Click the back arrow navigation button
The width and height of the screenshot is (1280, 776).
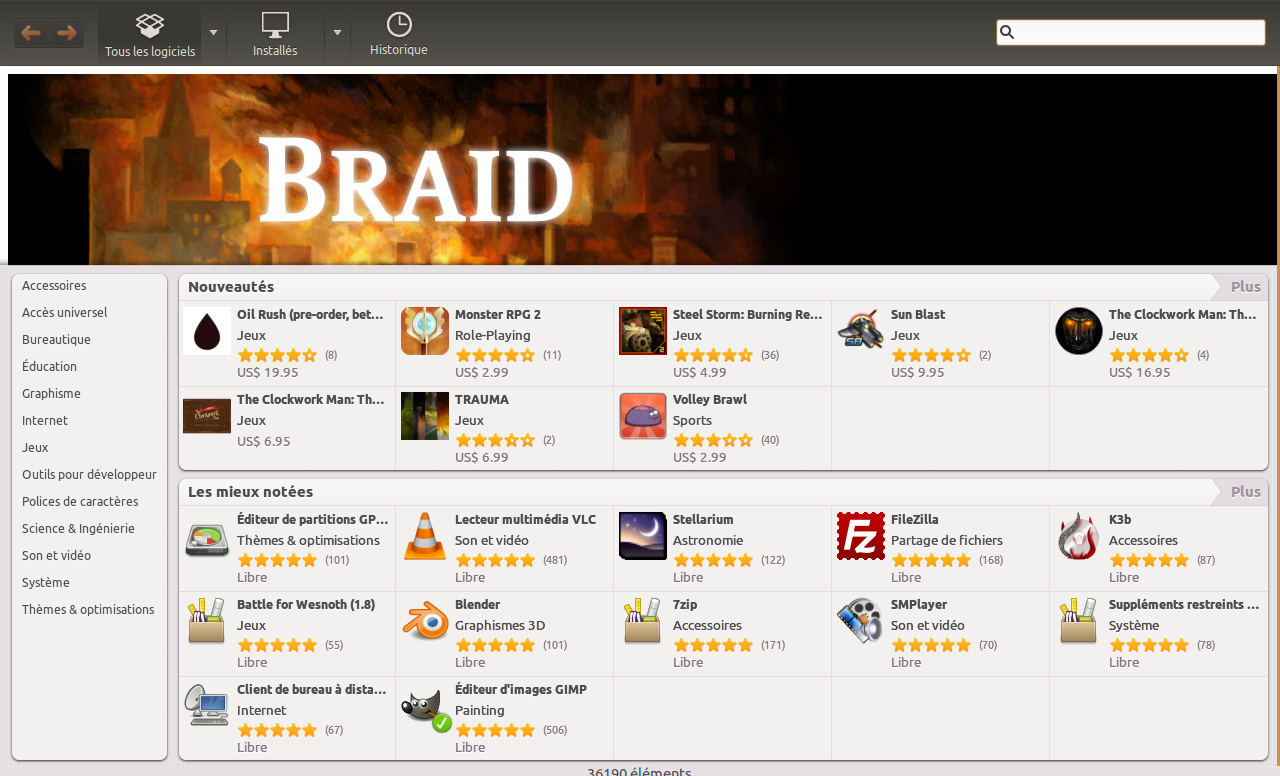coord(31,33)
